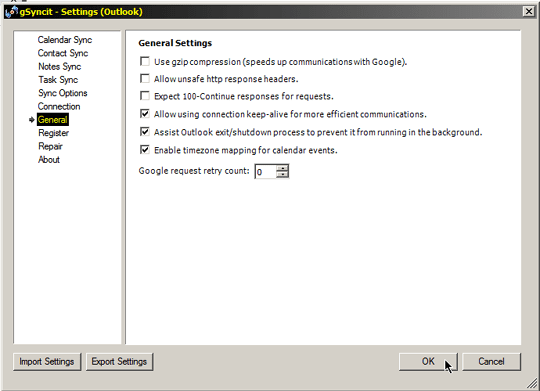Go to Sync Options page
This screenshot has width=540, height=391.
(62, 93)
